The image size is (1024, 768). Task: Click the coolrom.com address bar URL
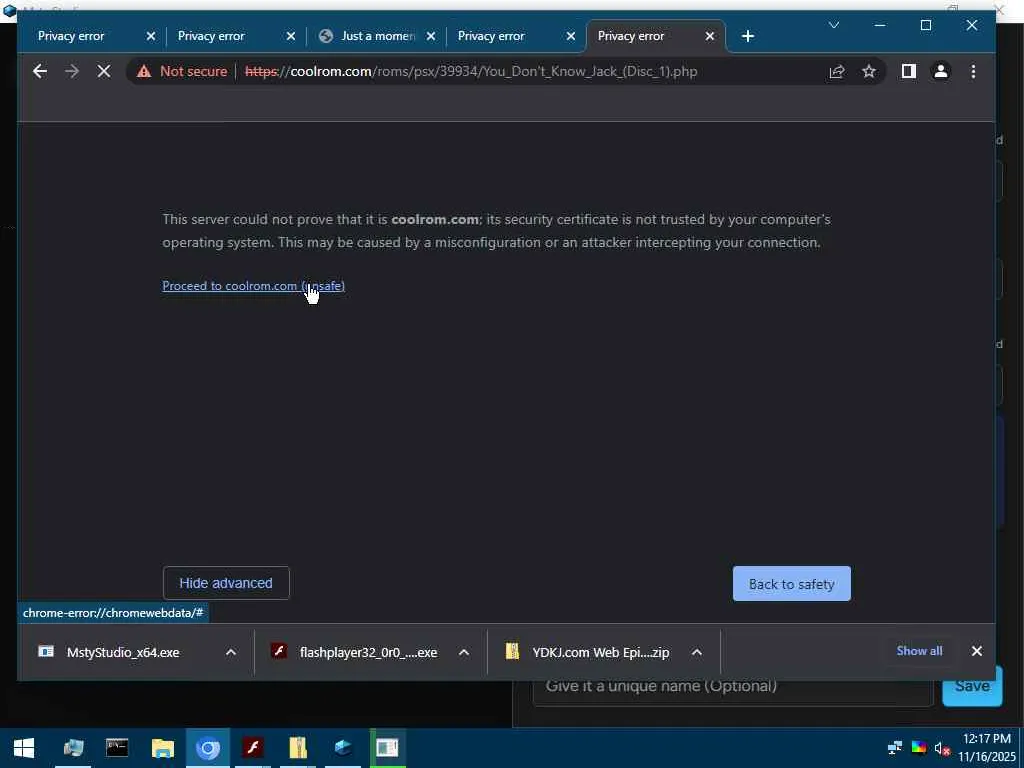[x=471, y=71]
